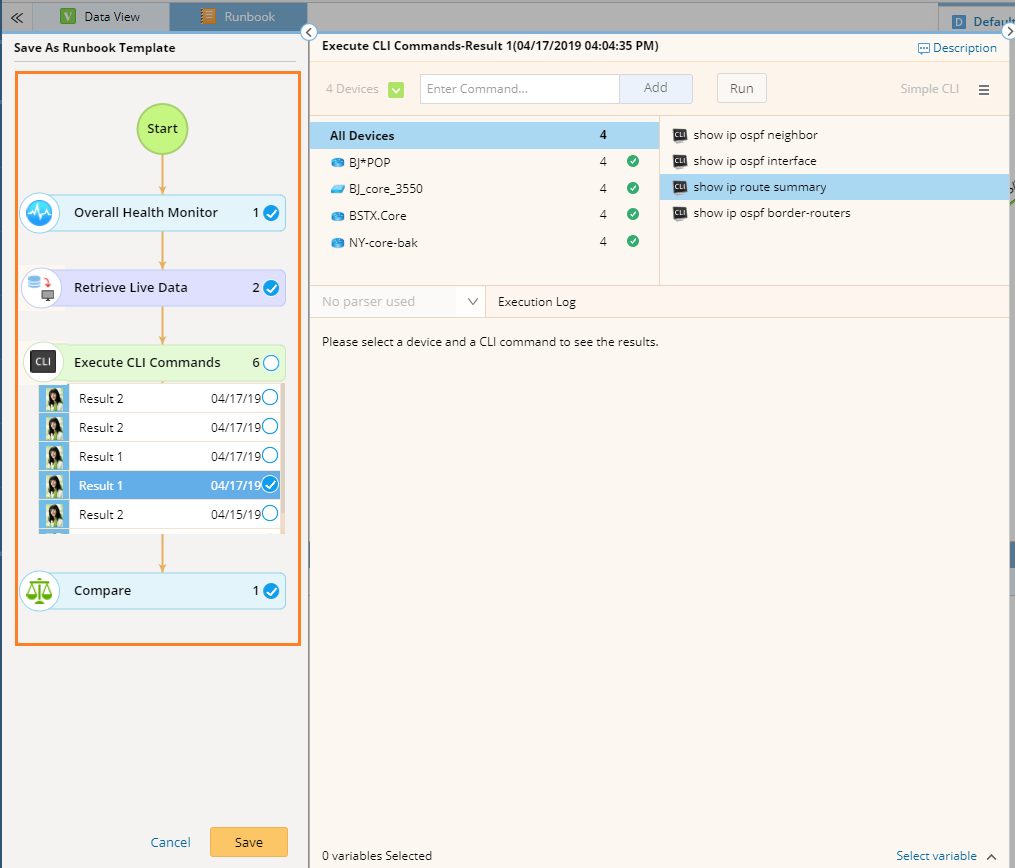Click the green status check for BJ_core_3550
The image size is (1015, 868).
click(x=633, y=188)
